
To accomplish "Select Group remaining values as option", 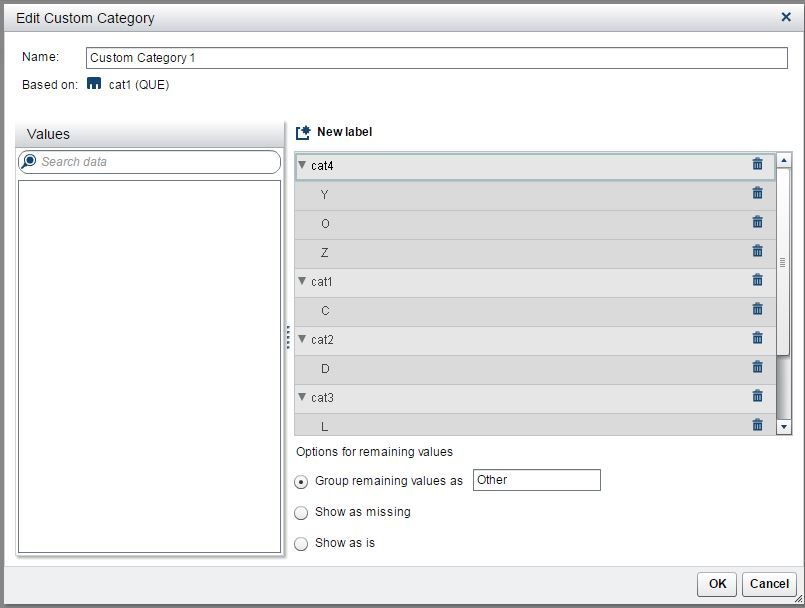I will (302, 482).
